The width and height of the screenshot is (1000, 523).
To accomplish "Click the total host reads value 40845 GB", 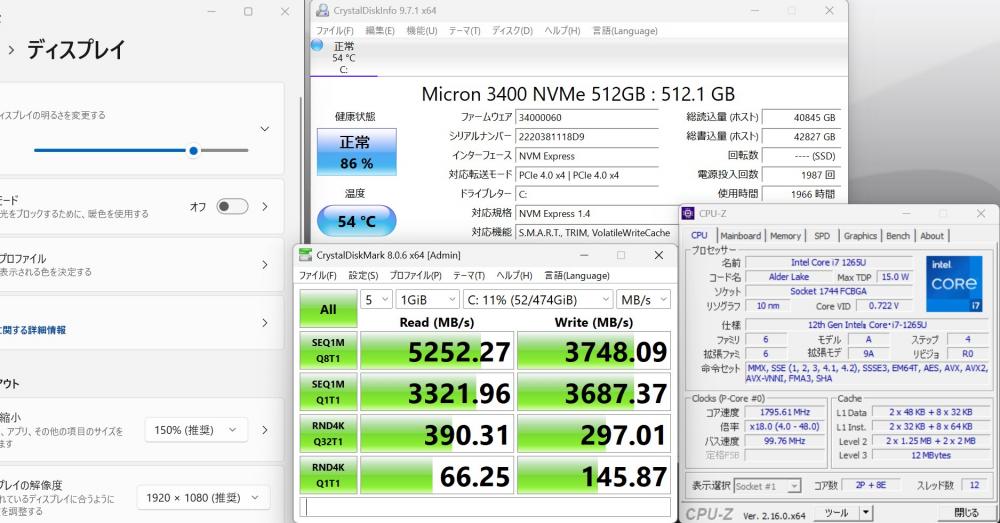I will point(802,117).
